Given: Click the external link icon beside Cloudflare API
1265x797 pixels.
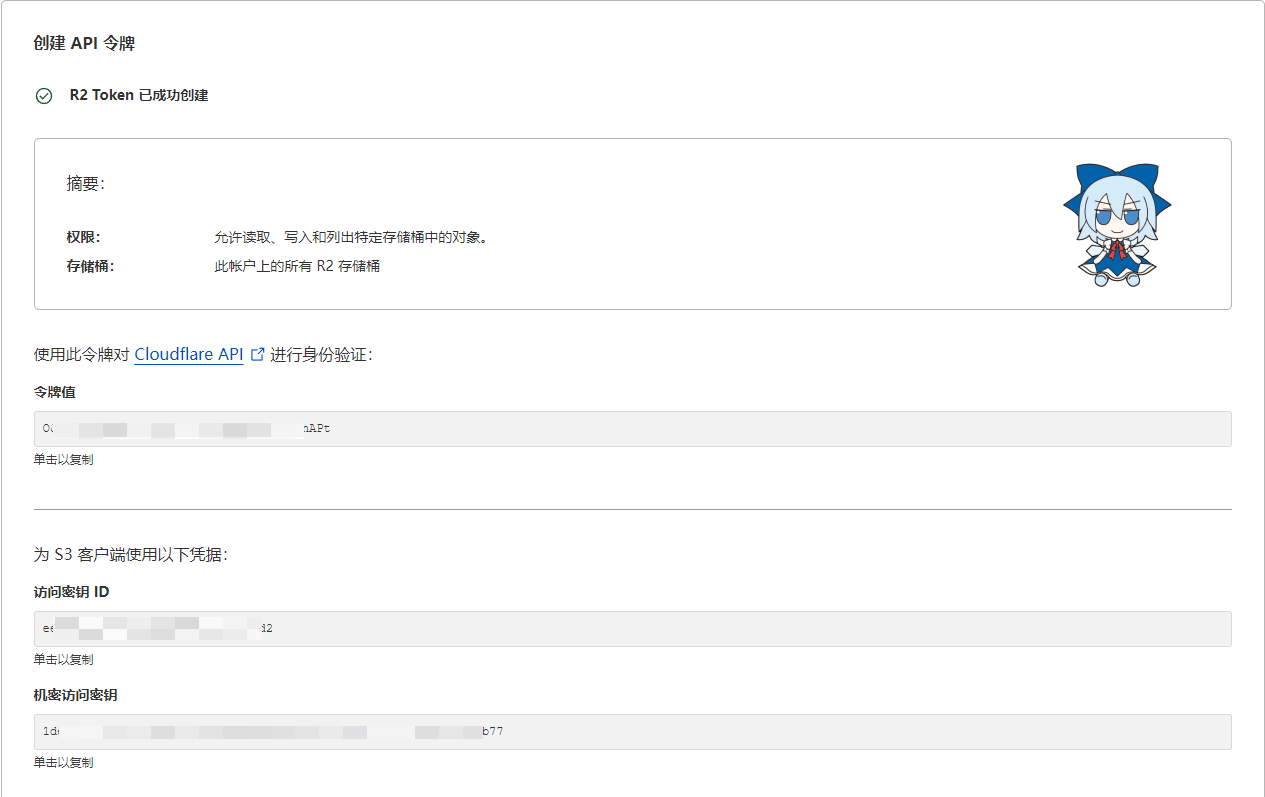Looking at the screenshot, I should click(x=258, y=354).
